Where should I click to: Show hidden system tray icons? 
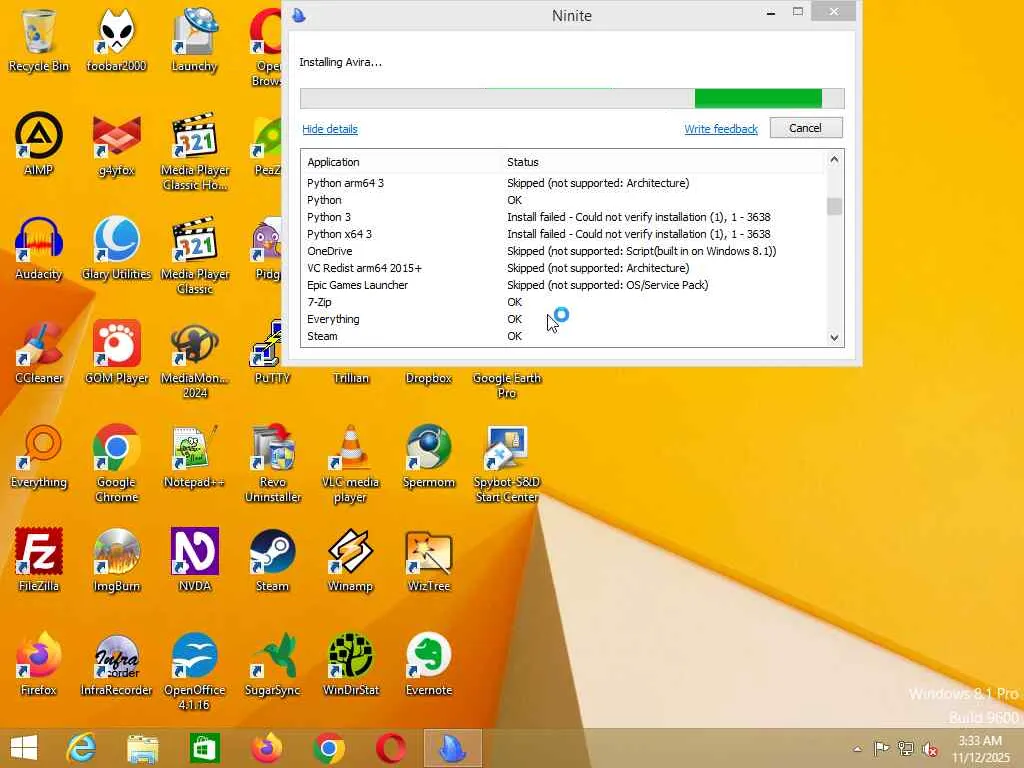pos(857,749)
